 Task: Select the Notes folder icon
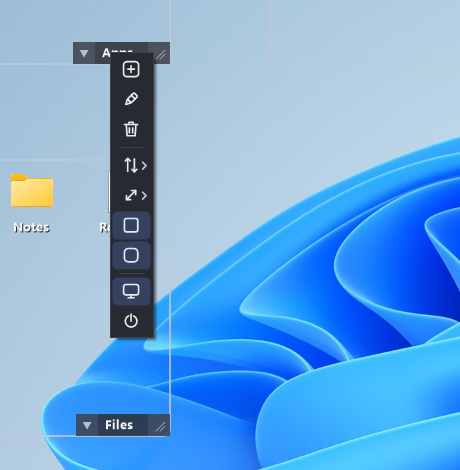click(32, 190)
